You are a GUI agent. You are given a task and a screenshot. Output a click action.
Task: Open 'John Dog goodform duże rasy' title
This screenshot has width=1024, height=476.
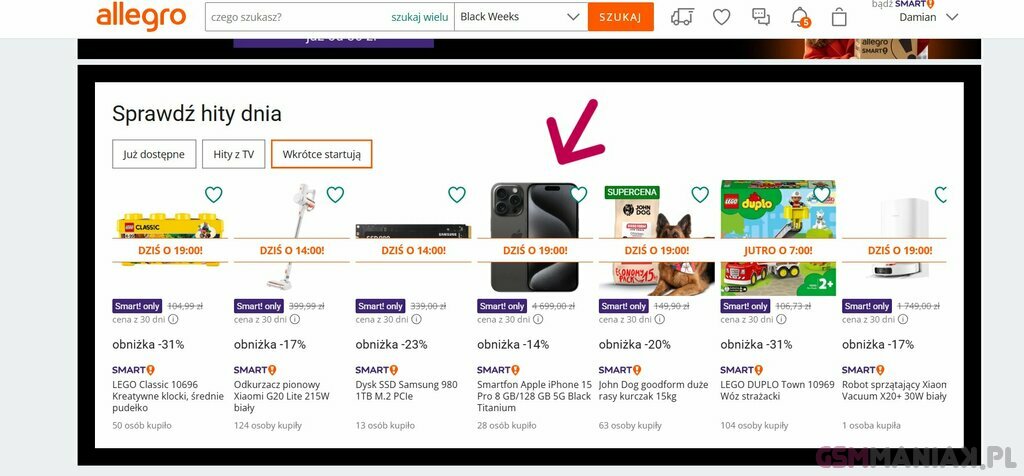coord(653,390)
